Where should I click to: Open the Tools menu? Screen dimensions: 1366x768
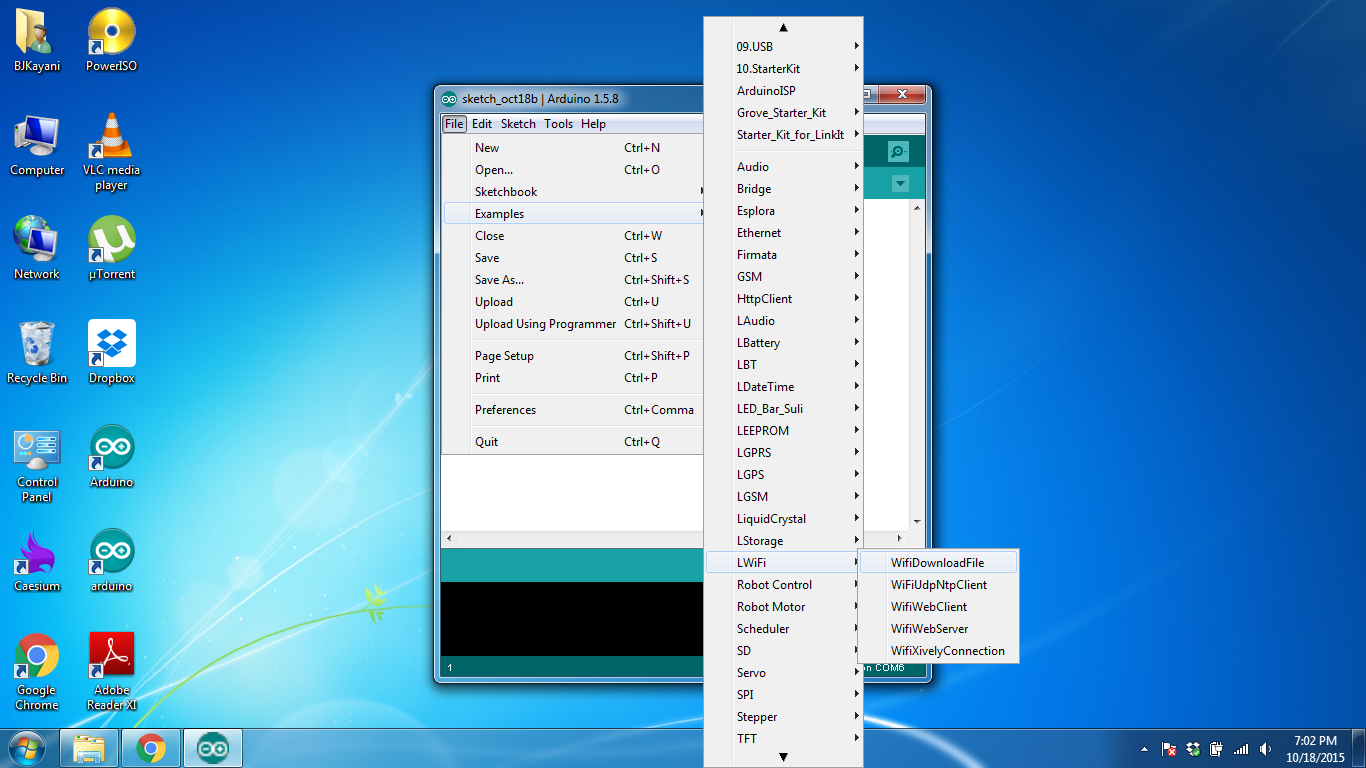coord(559,124)
